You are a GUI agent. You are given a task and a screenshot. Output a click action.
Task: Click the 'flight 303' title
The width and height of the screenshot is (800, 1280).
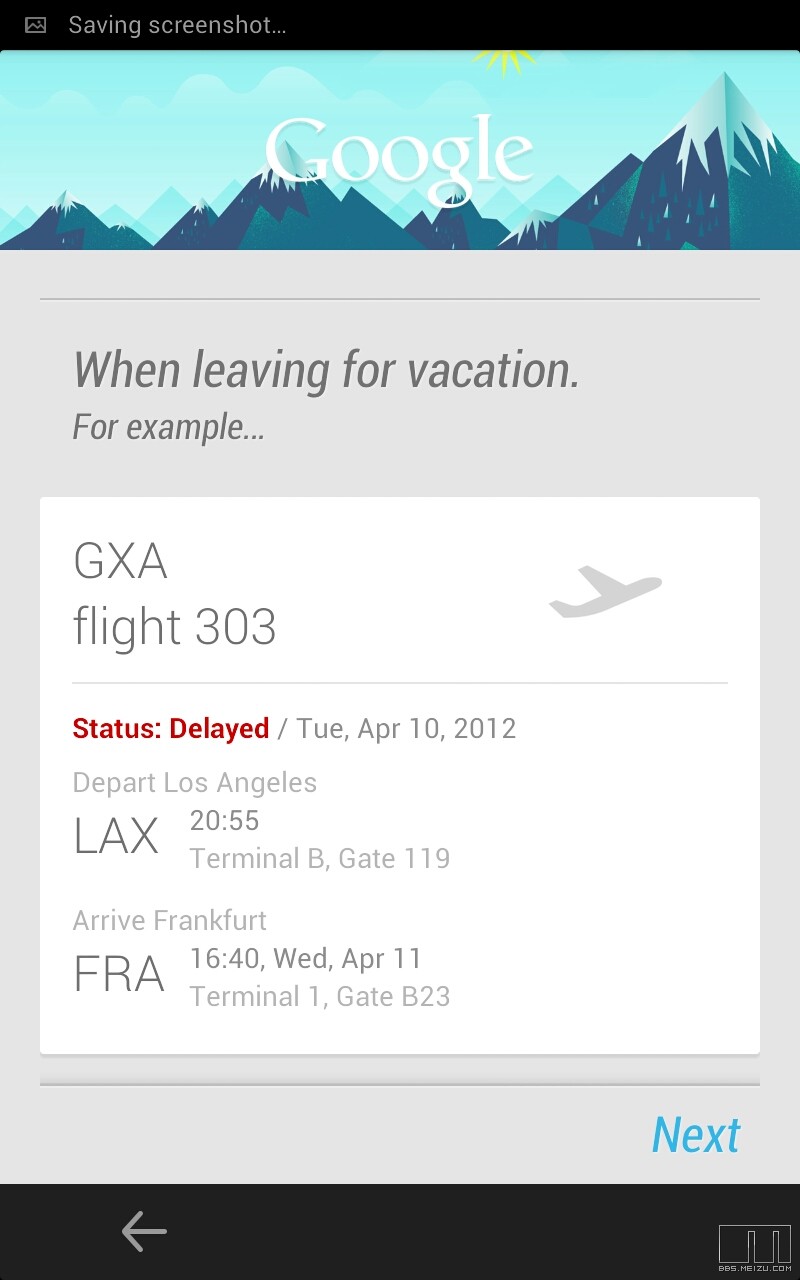175,627
